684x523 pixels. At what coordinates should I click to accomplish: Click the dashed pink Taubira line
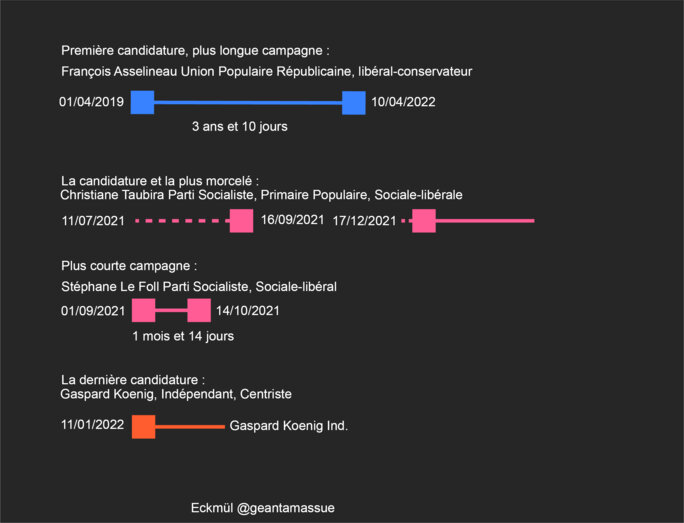(182, 221)
